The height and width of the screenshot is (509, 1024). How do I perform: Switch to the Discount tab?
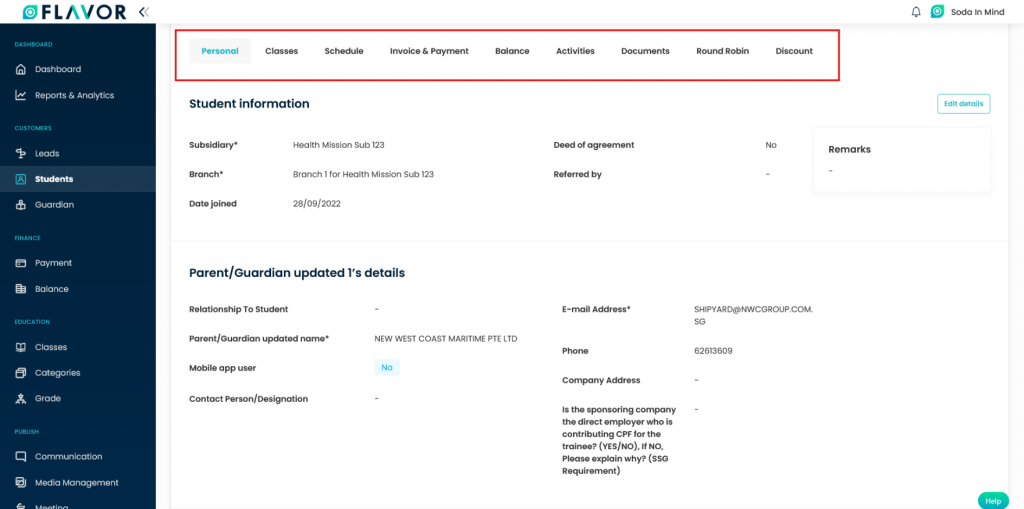coord(794,51)
